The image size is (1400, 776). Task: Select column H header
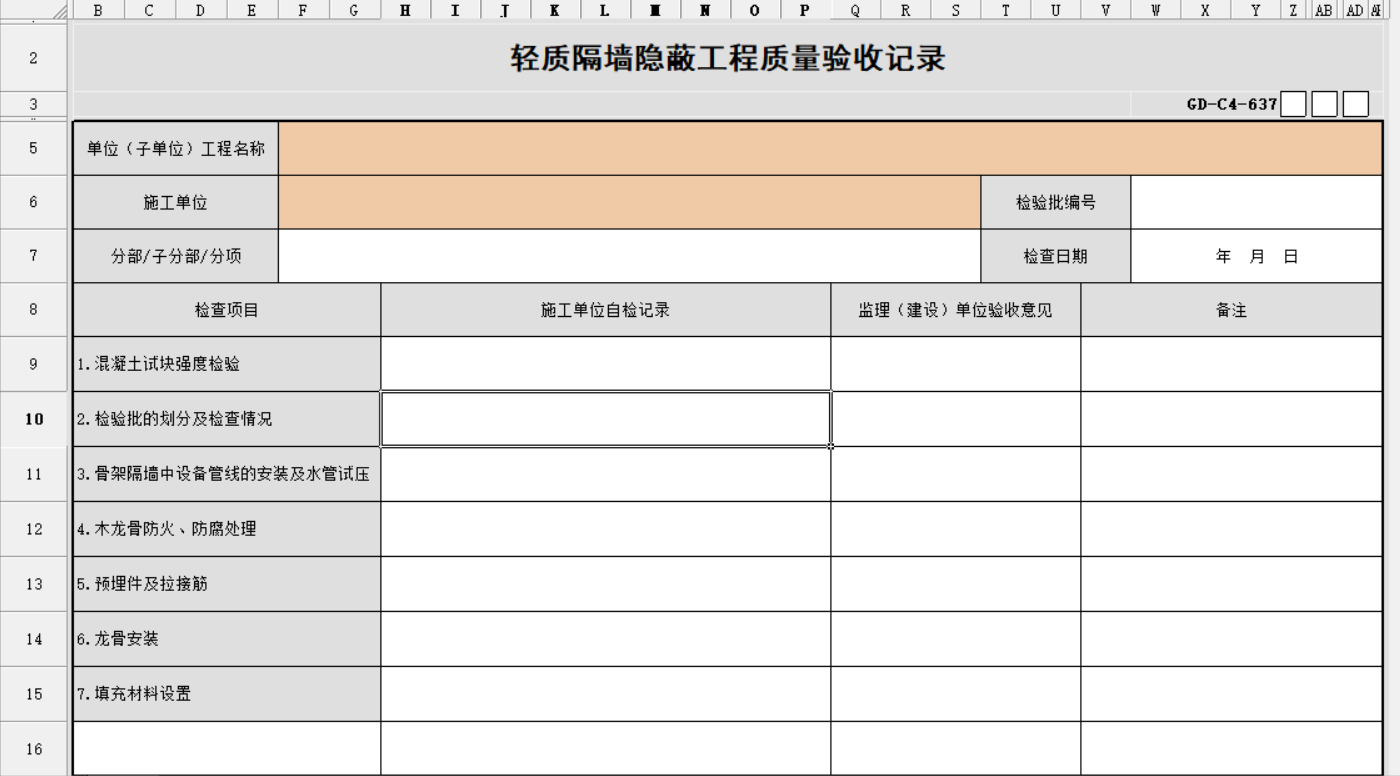tap(405, 10)
